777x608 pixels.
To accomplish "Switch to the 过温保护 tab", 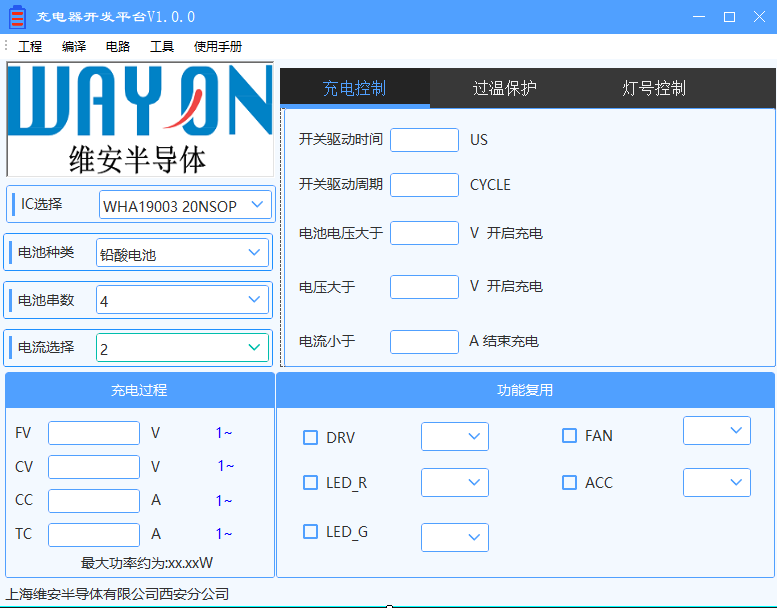I will [x=504, y=88].
